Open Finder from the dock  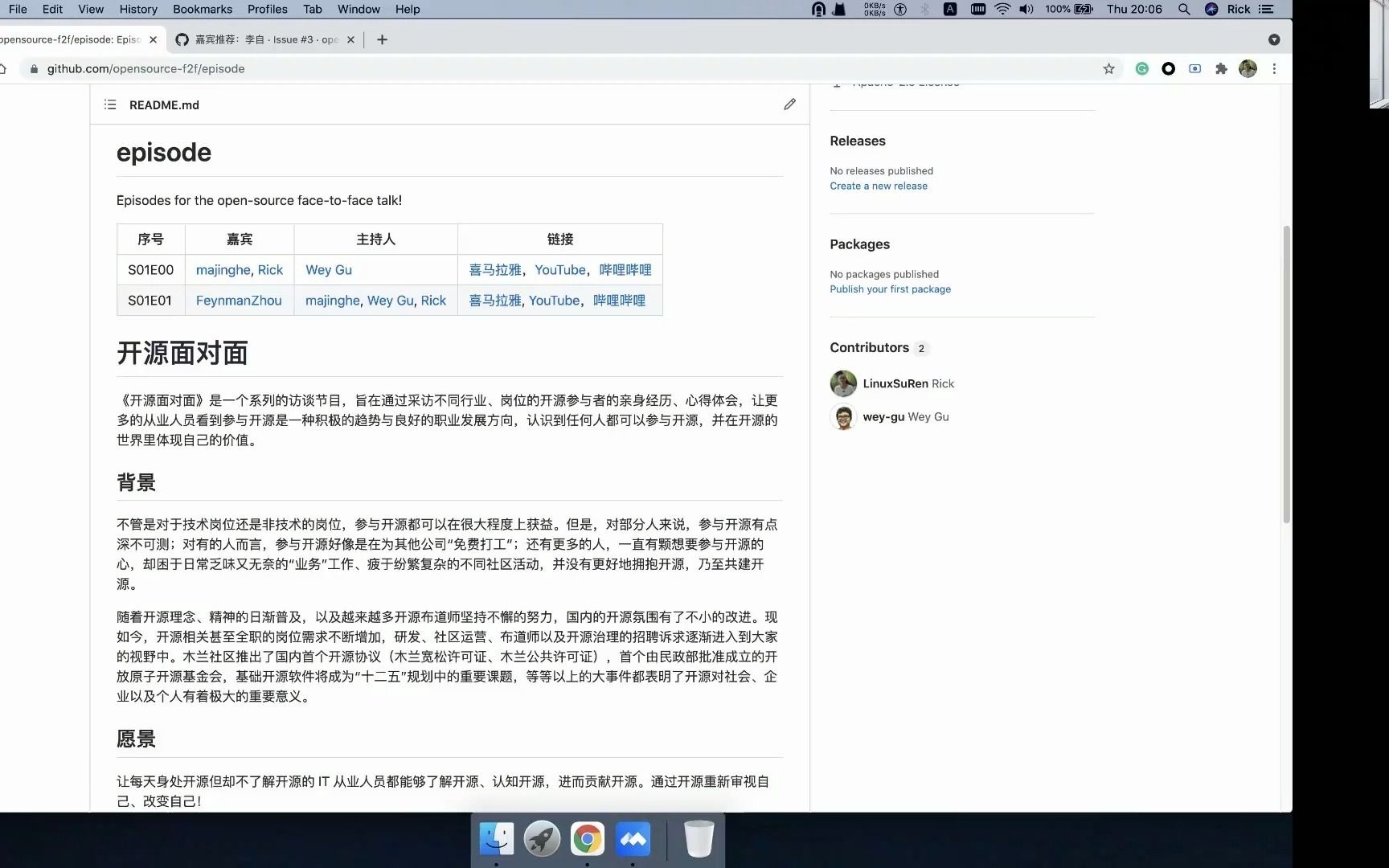496,839
